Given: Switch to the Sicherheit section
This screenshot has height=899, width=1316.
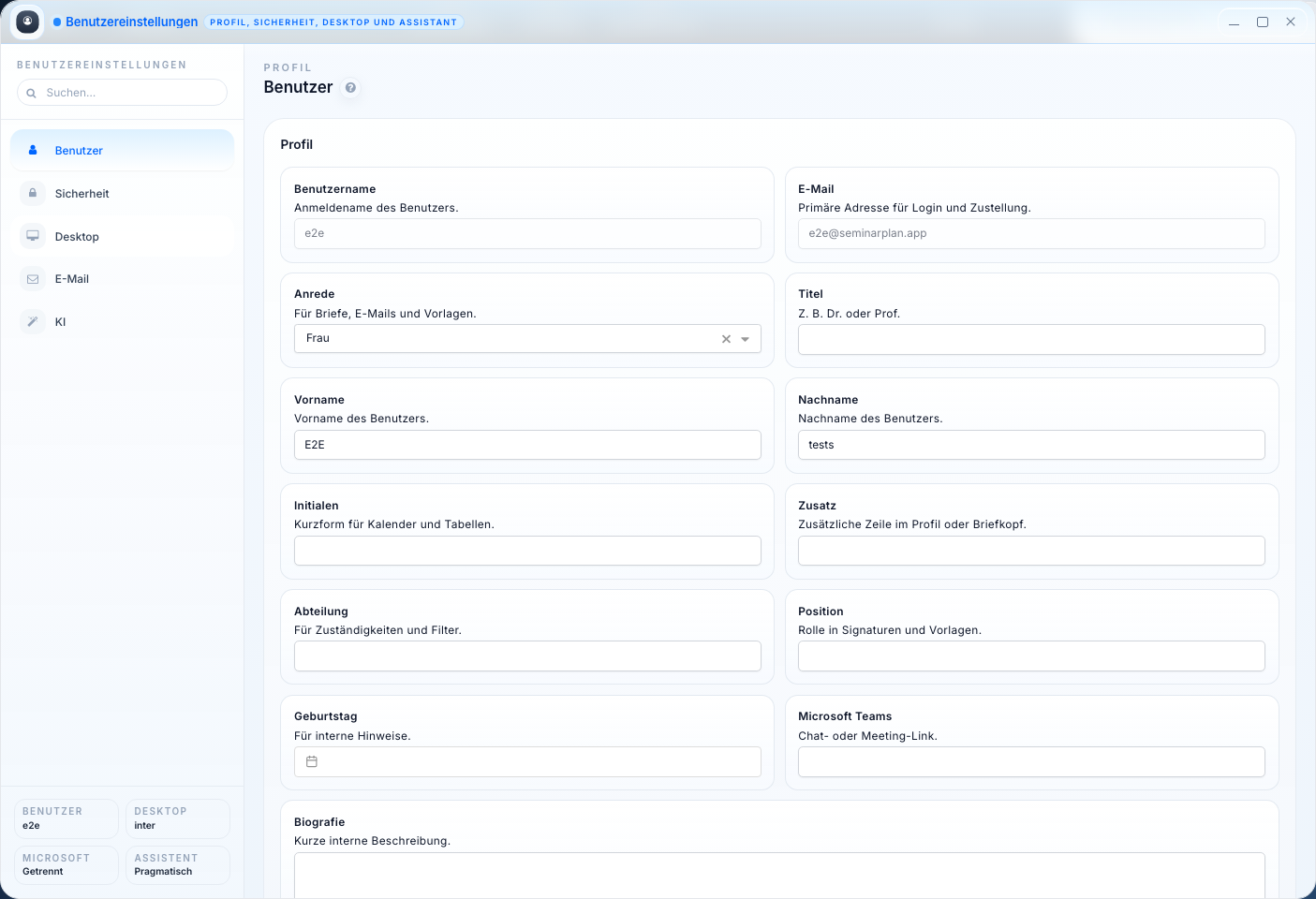Looking at the screenshot, I should 122,194.
